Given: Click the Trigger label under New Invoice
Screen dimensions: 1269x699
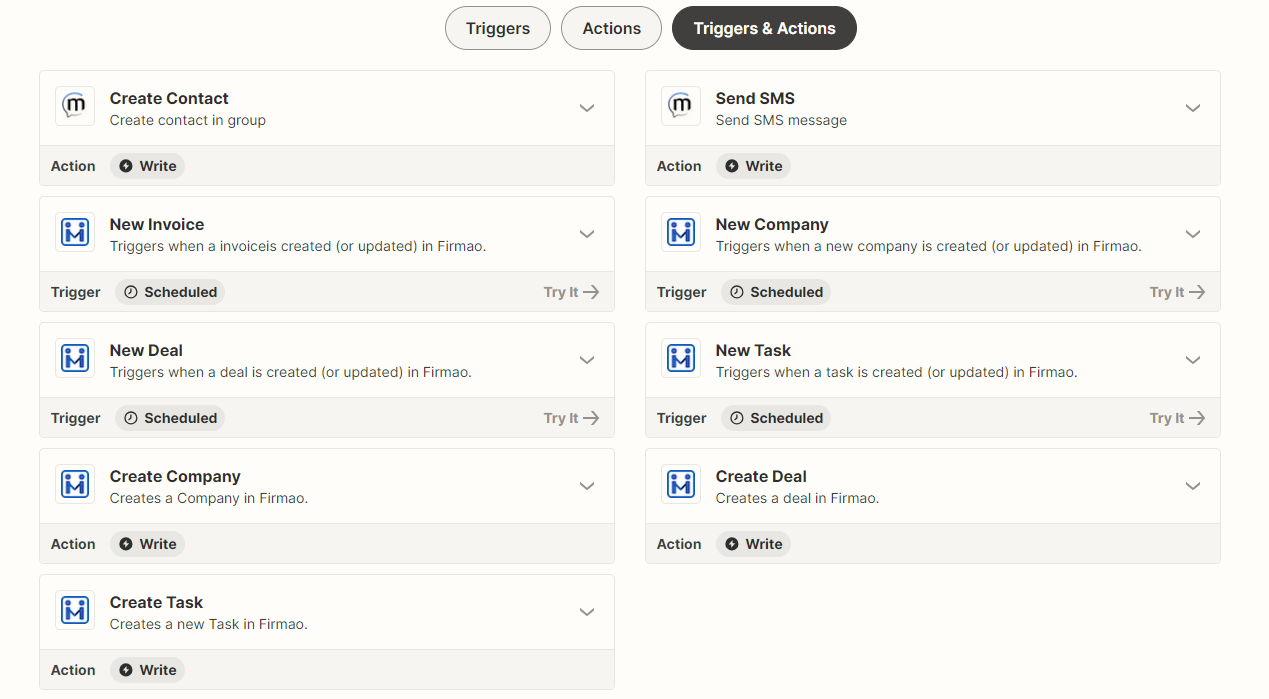Looking at the screenshot, I should (76, 292).
